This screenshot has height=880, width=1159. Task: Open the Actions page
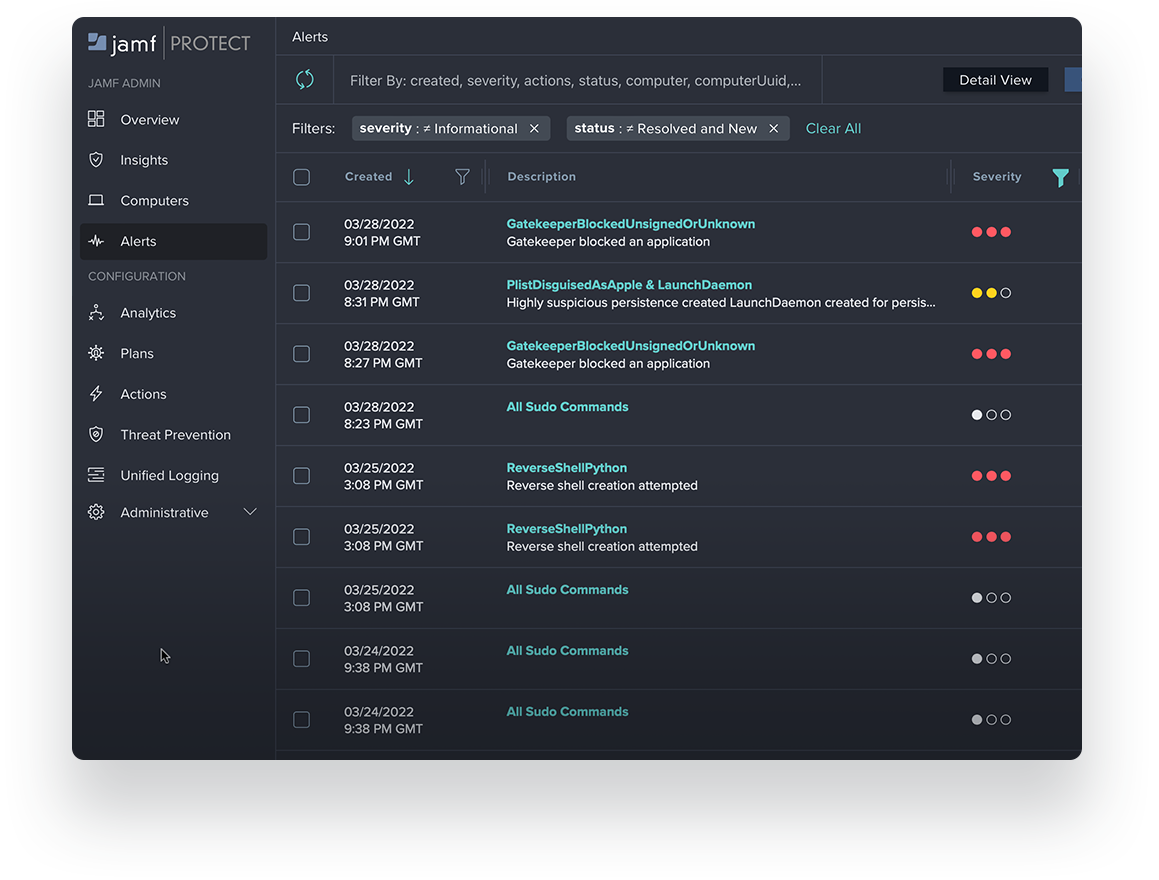[143, 395]
